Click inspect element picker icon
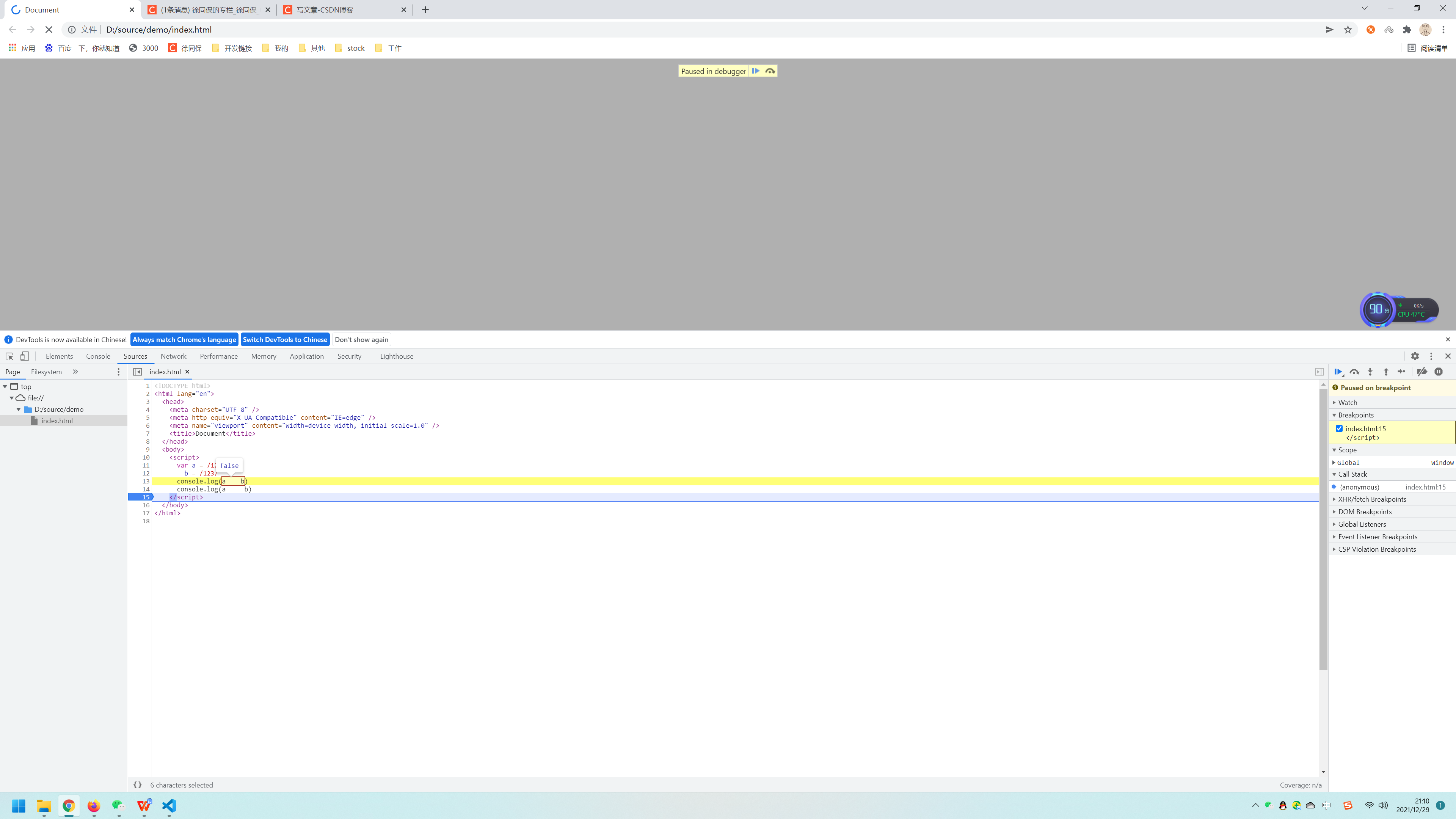The image size is (1456, 819). point(9,356)
